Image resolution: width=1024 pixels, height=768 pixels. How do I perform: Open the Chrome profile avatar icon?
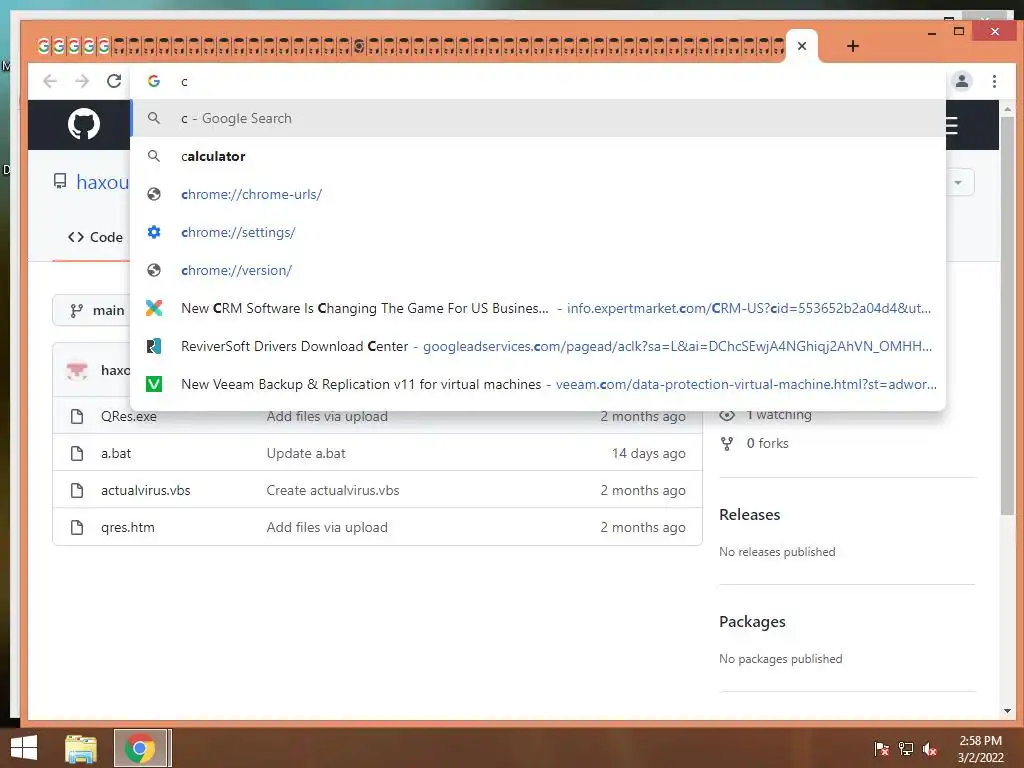click(961, 81)
